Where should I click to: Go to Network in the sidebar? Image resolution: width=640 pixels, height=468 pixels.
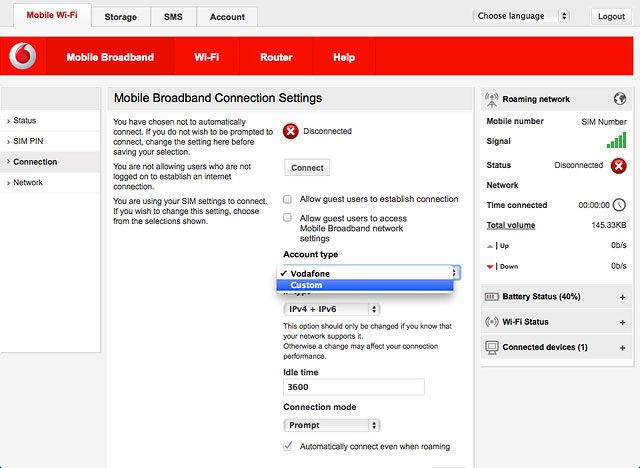[x=50, y=182]
